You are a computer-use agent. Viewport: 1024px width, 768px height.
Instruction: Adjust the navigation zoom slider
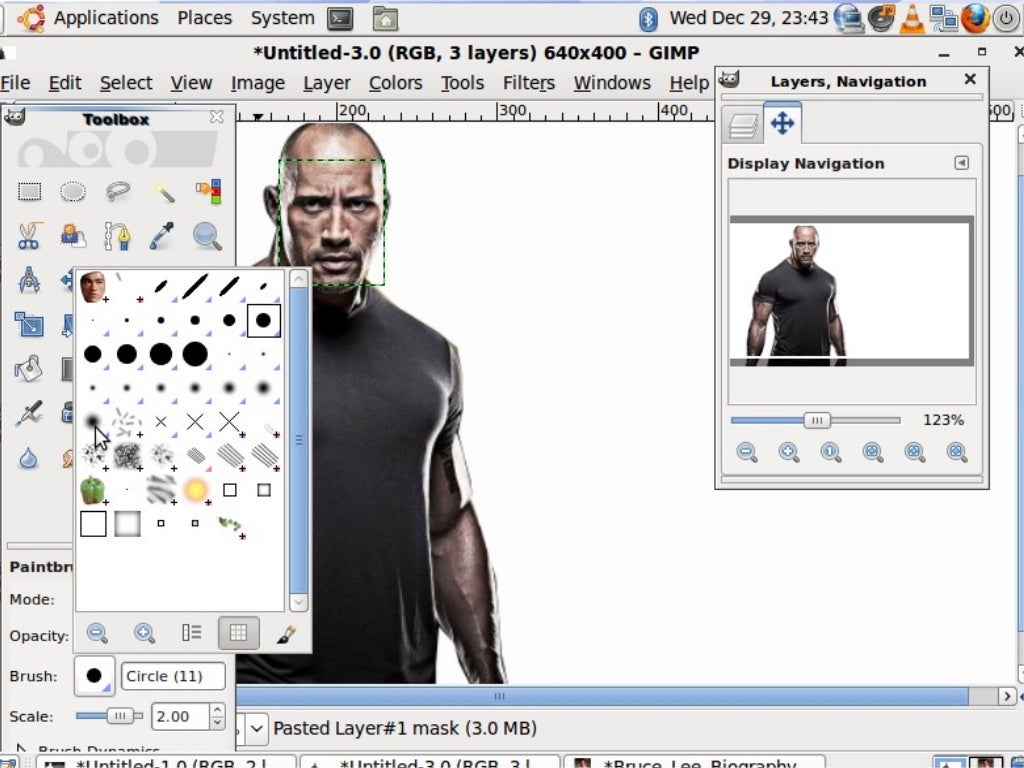point(816,420)
